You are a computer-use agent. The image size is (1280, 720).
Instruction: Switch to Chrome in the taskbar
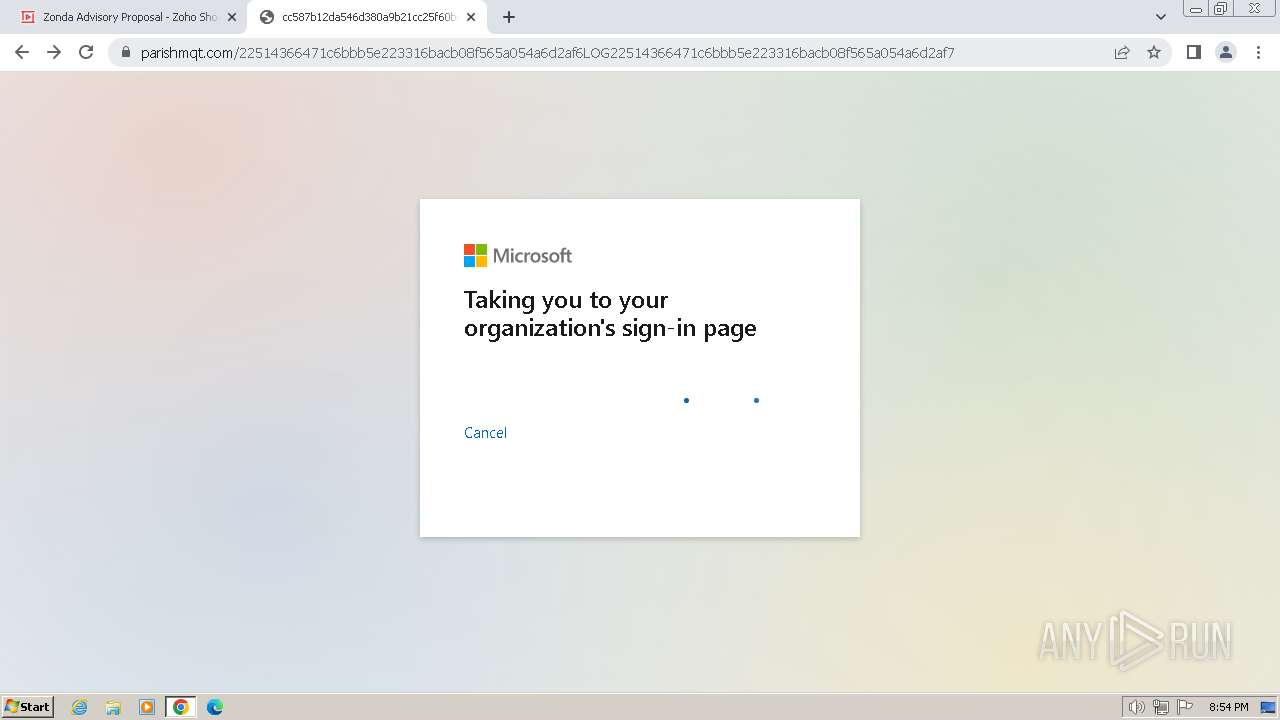click(x=181, y=707)
